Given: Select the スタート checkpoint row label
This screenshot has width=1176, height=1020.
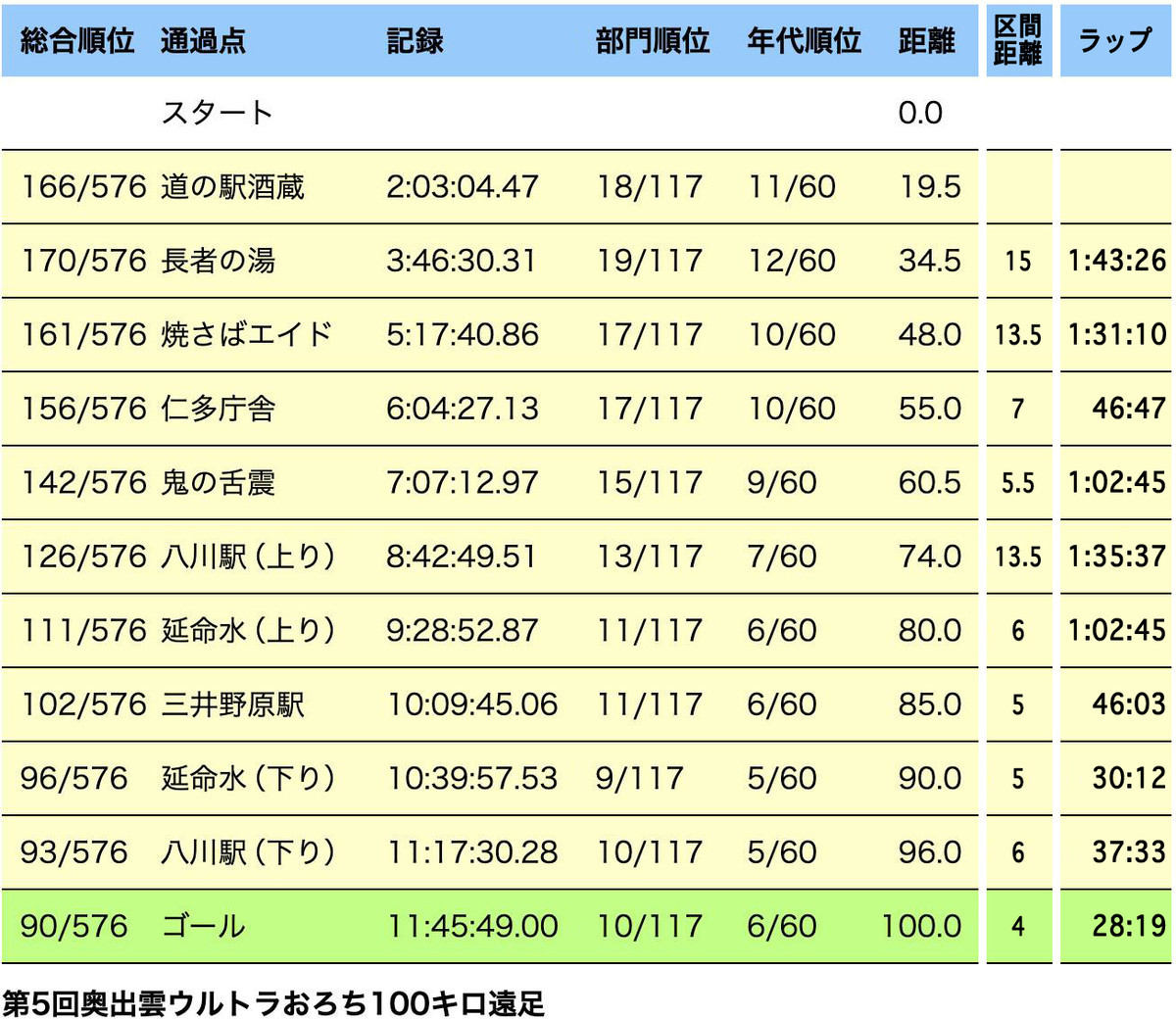Looking at the screenshot, I should tap(217, 113).
